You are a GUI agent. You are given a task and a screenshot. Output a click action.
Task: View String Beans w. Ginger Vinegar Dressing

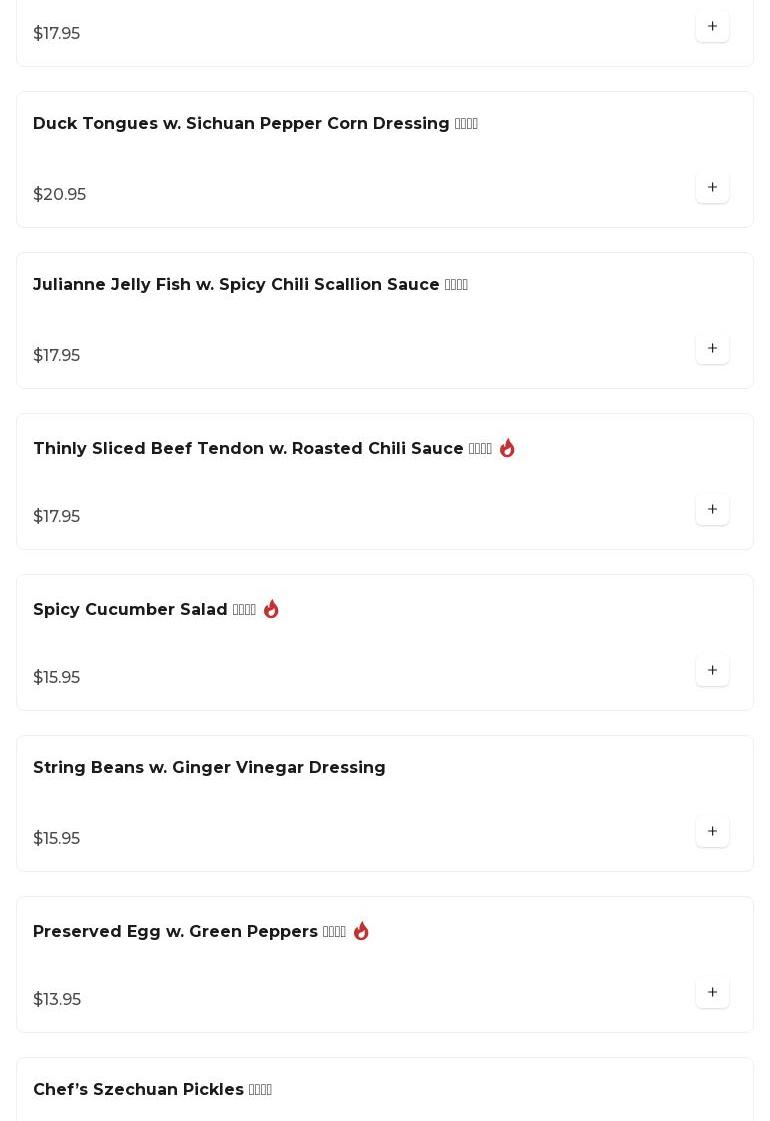pyautogui.click(x=209, y=768)
